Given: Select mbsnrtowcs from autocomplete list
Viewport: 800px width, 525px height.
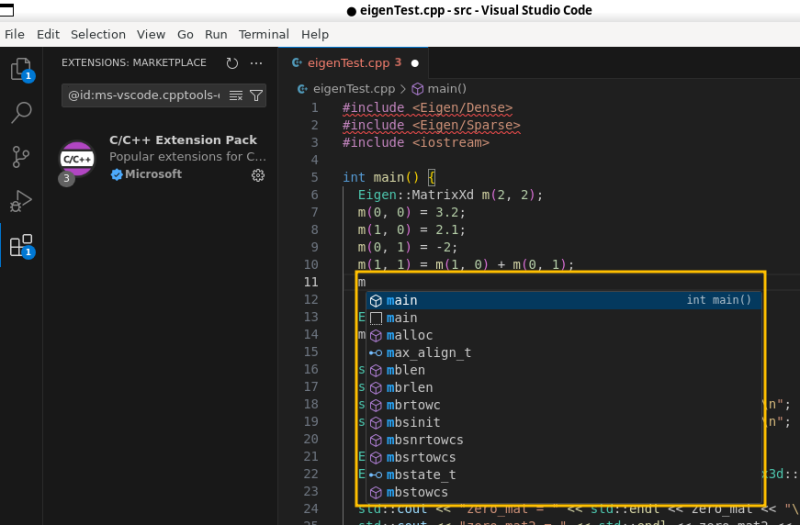Looking at the screenshot, I should pos(564,440).
